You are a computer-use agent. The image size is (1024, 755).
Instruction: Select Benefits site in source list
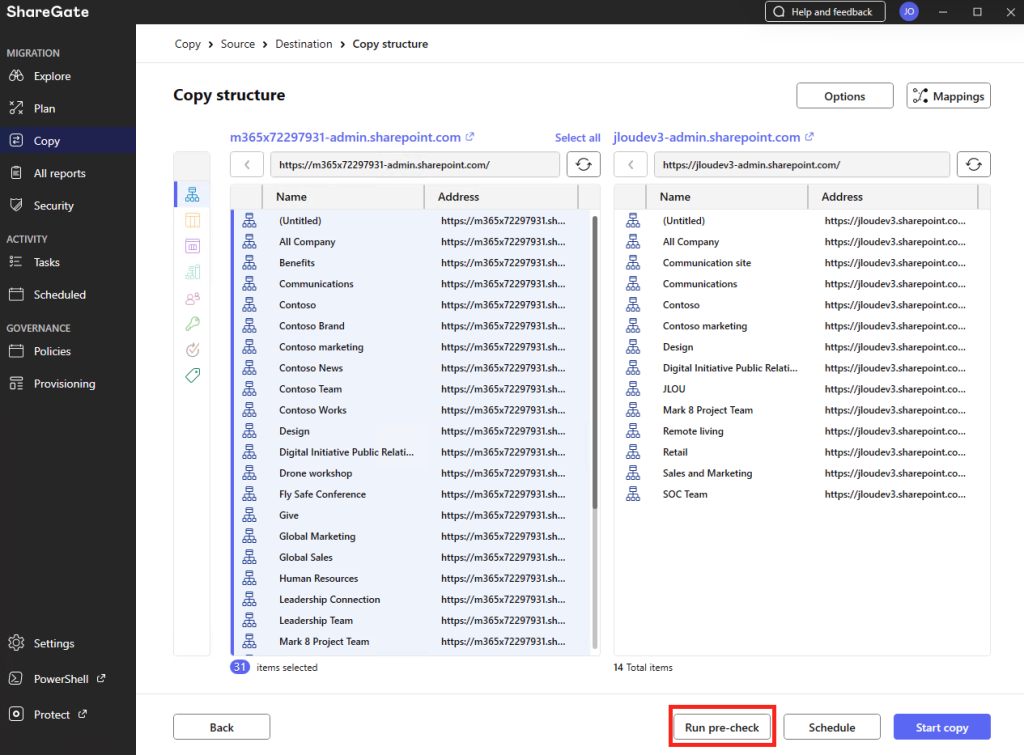coord(411,263)
